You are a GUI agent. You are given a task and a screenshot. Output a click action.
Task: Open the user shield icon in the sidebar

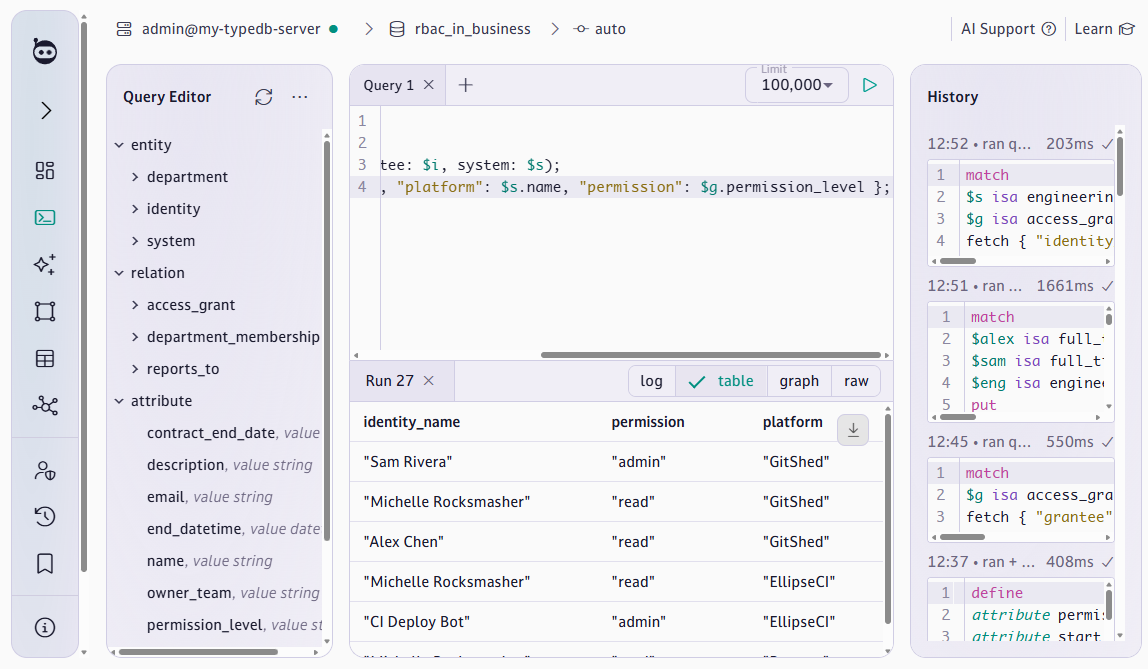[45, 471]
